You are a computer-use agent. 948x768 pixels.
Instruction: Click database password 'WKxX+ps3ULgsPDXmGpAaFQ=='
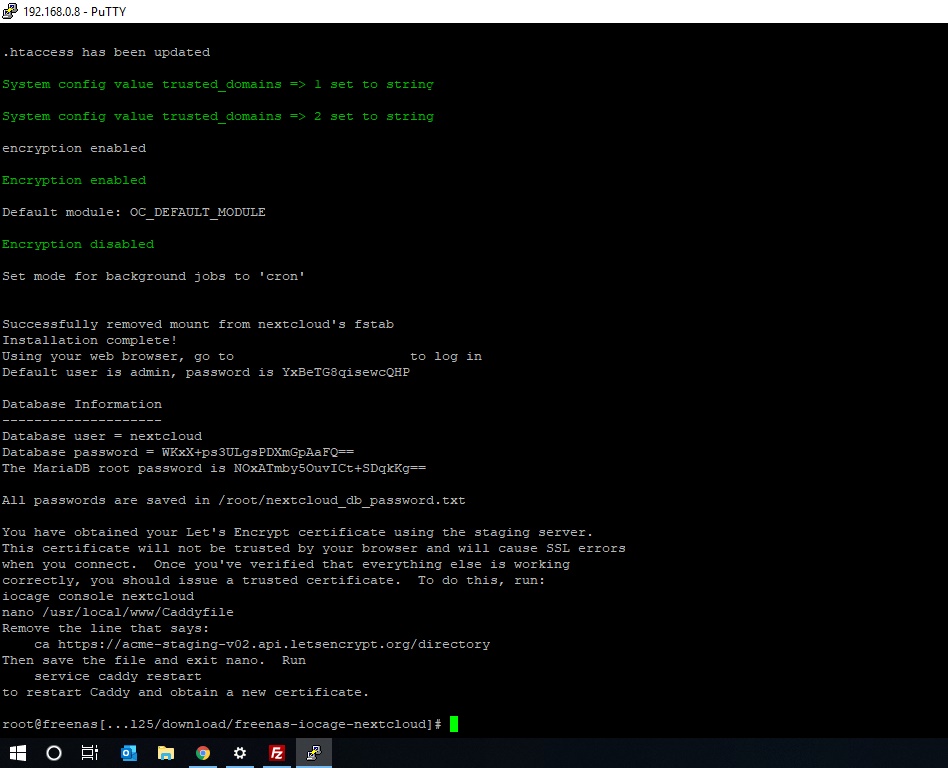point(258,452)
